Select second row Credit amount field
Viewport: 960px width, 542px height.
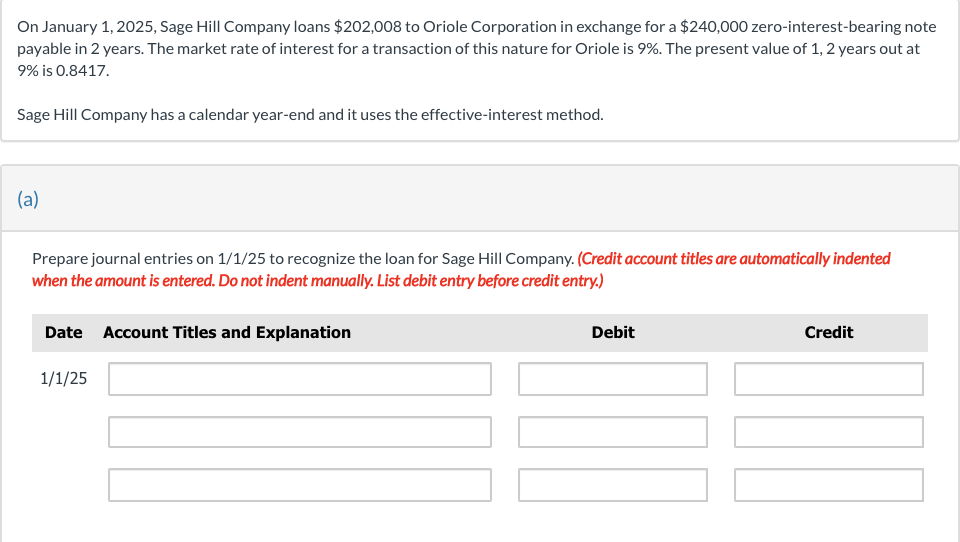click(x=829, y=432)
